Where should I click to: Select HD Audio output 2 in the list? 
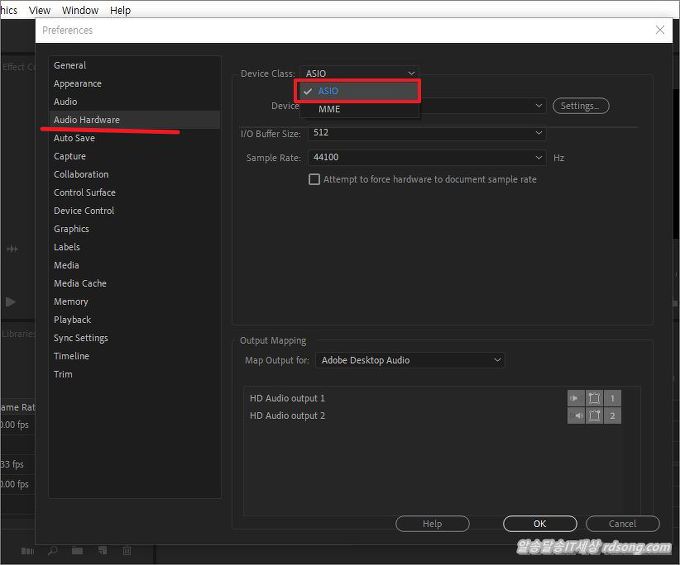pos(287,416)
